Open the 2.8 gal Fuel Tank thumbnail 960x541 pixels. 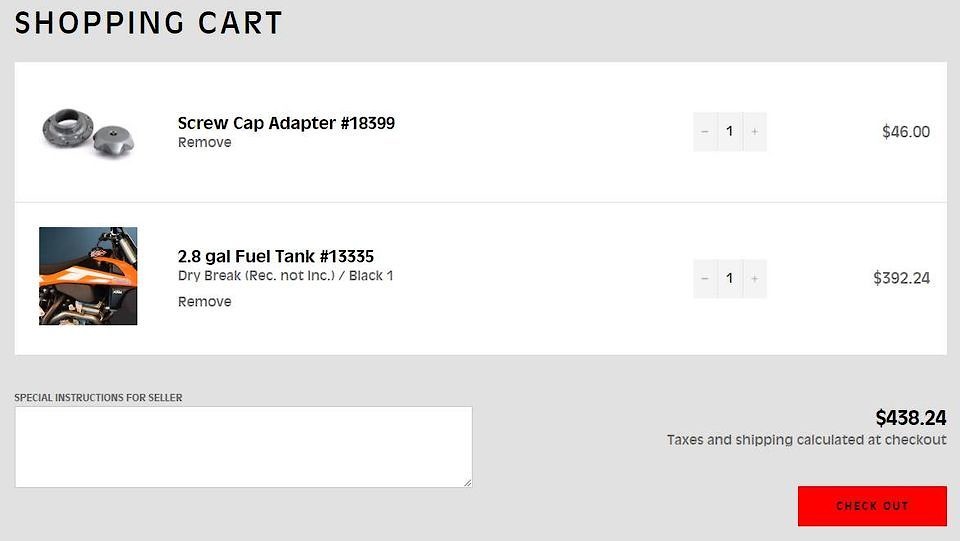[x=88, y=276]
